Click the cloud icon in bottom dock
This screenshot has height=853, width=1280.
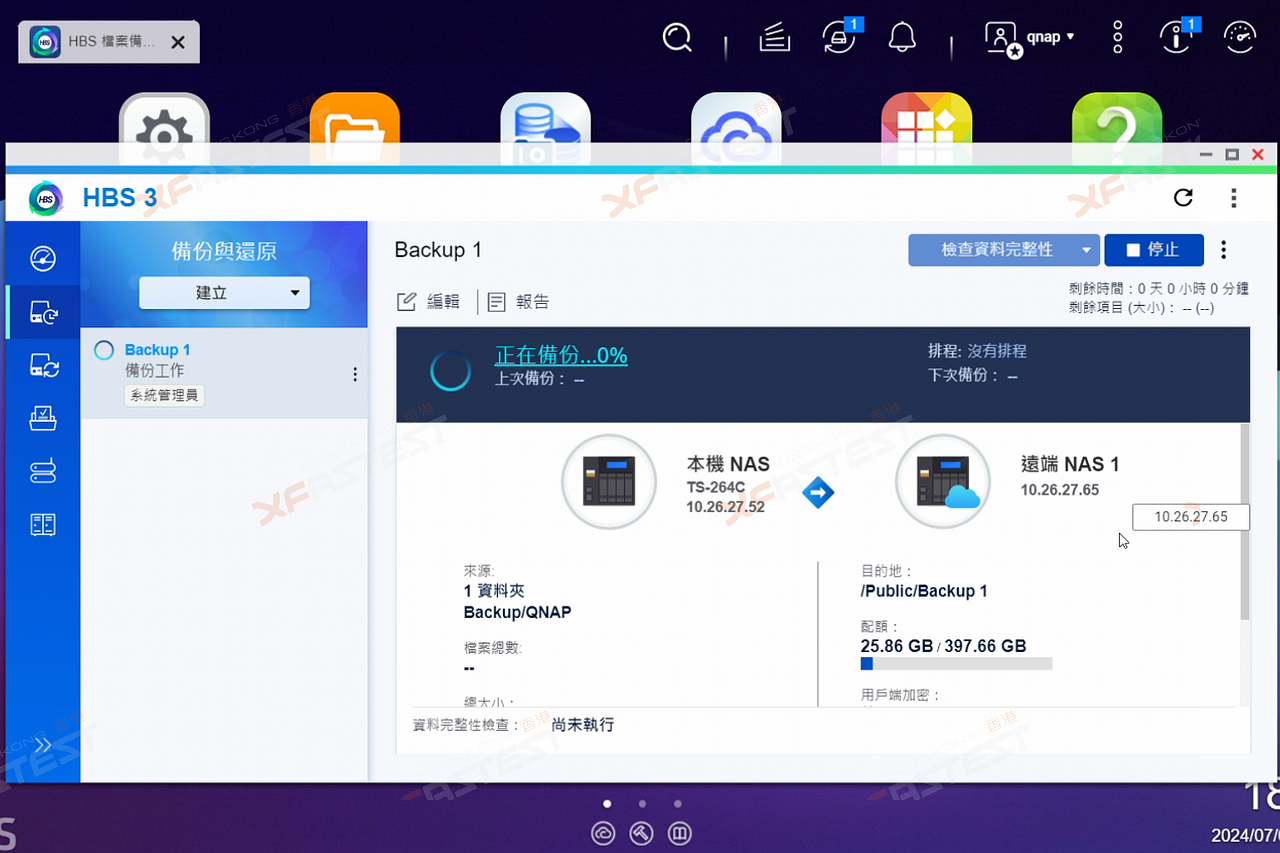coord(603,833)
